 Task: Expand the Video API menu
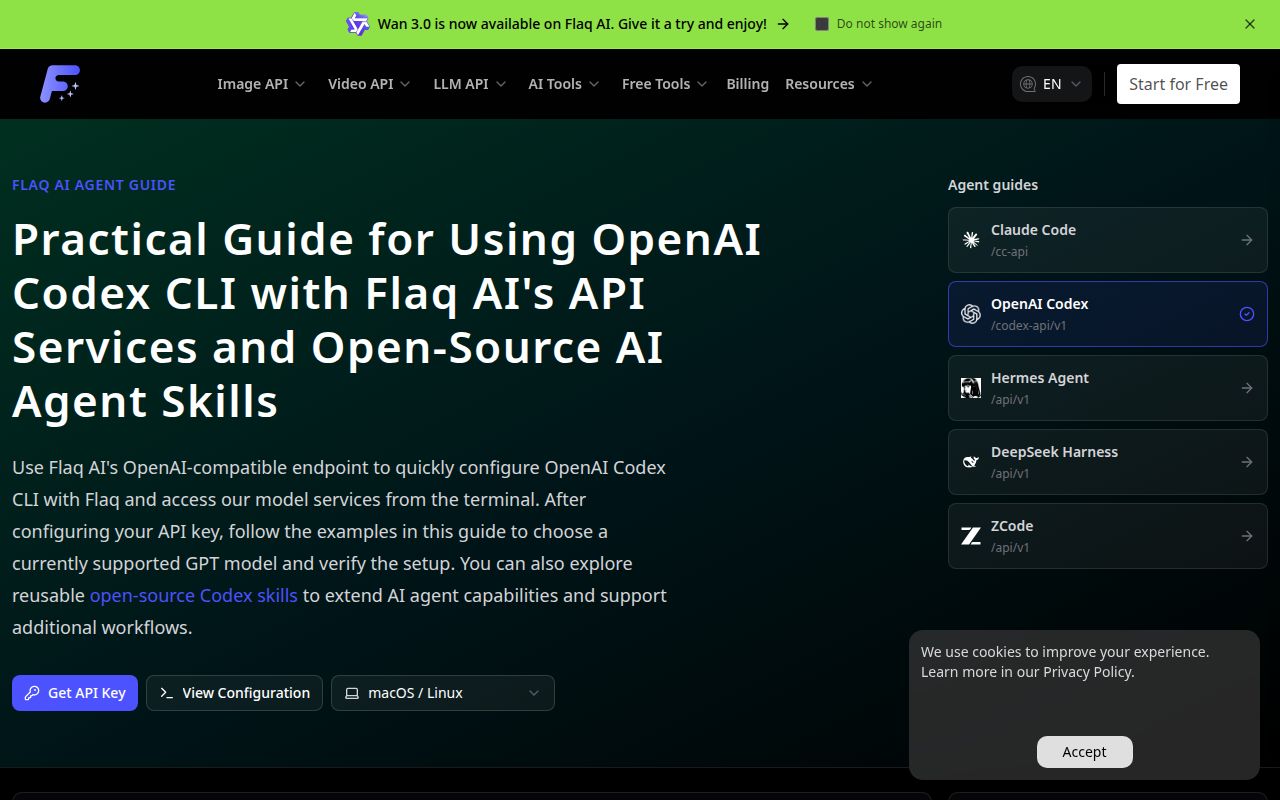coord(369,84)
